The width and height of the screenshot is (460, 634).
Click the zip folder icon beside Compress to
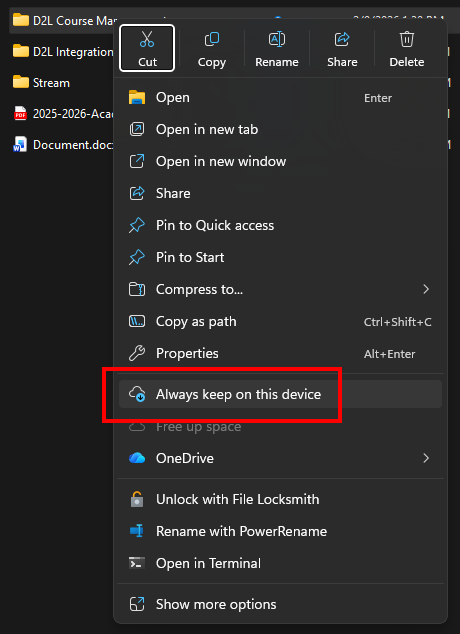pos(137,290)
